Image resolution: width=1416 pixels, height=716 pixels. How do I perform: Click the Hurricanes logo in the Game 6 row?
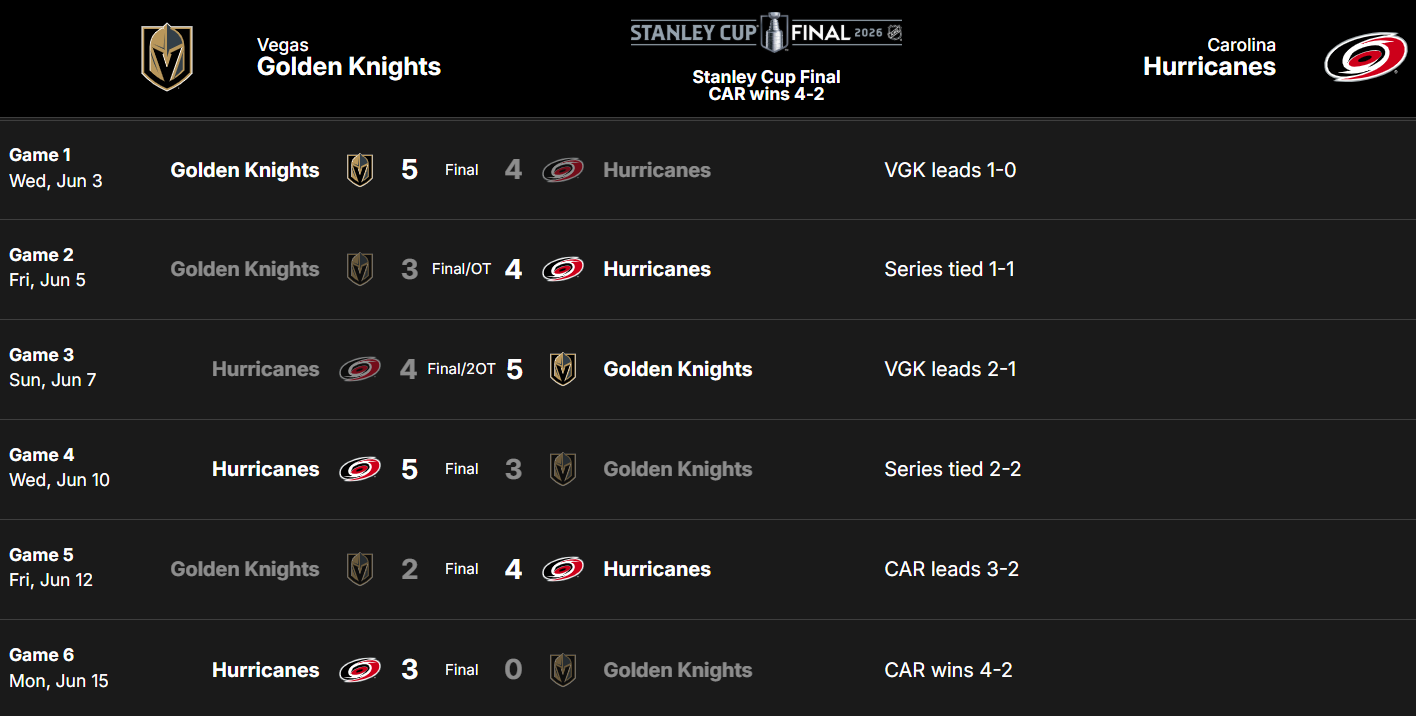tap(360, 670)
